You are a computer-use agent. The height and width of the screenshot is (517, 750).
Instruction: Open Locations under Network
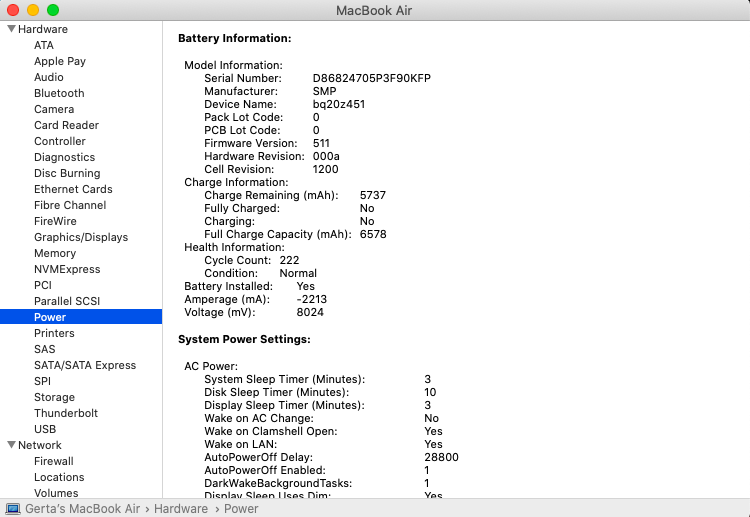point(59,477)
